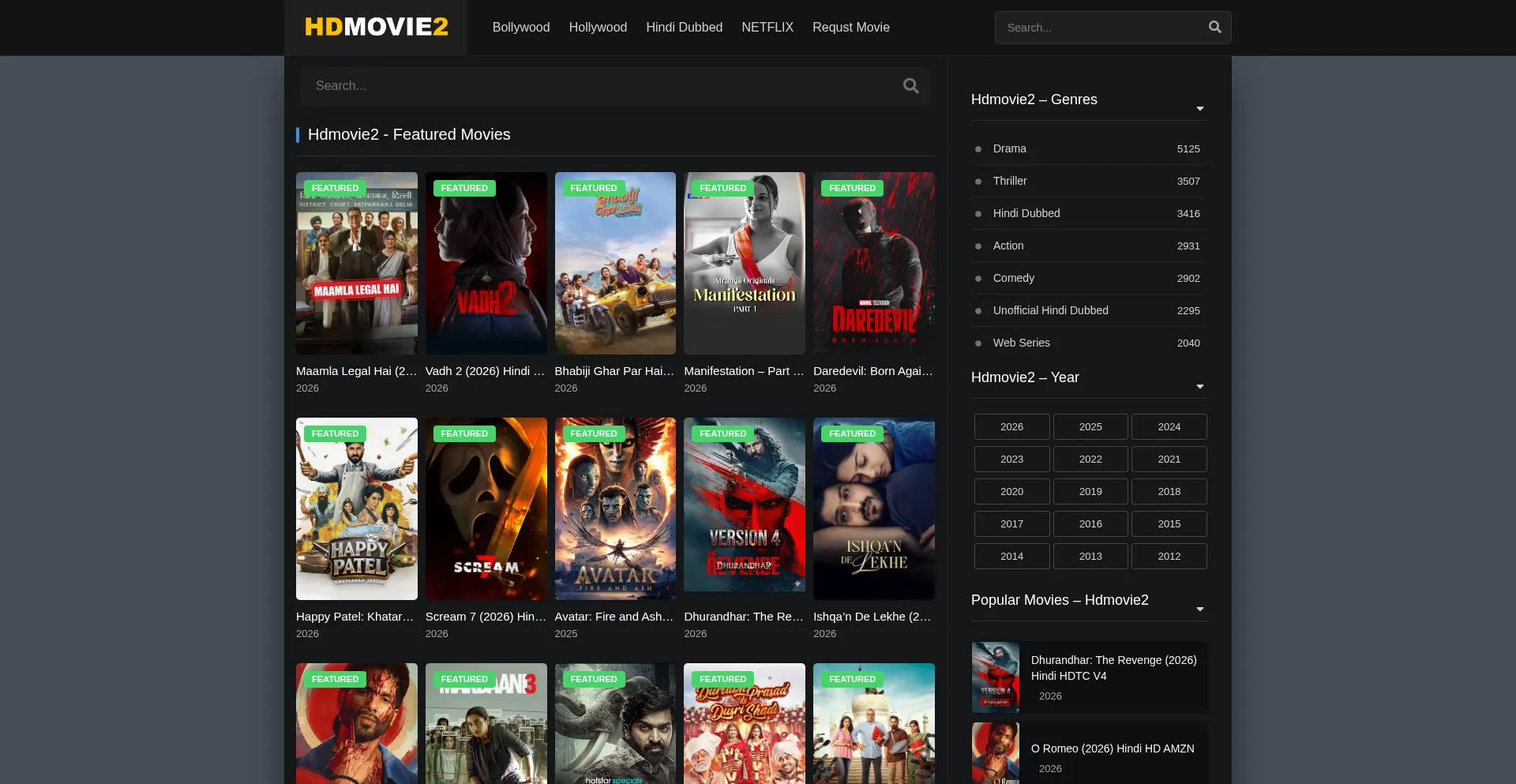Open the Maamla Legal Hai poster
Screen dimensions: 1516x784
click(x=357, y=263)
